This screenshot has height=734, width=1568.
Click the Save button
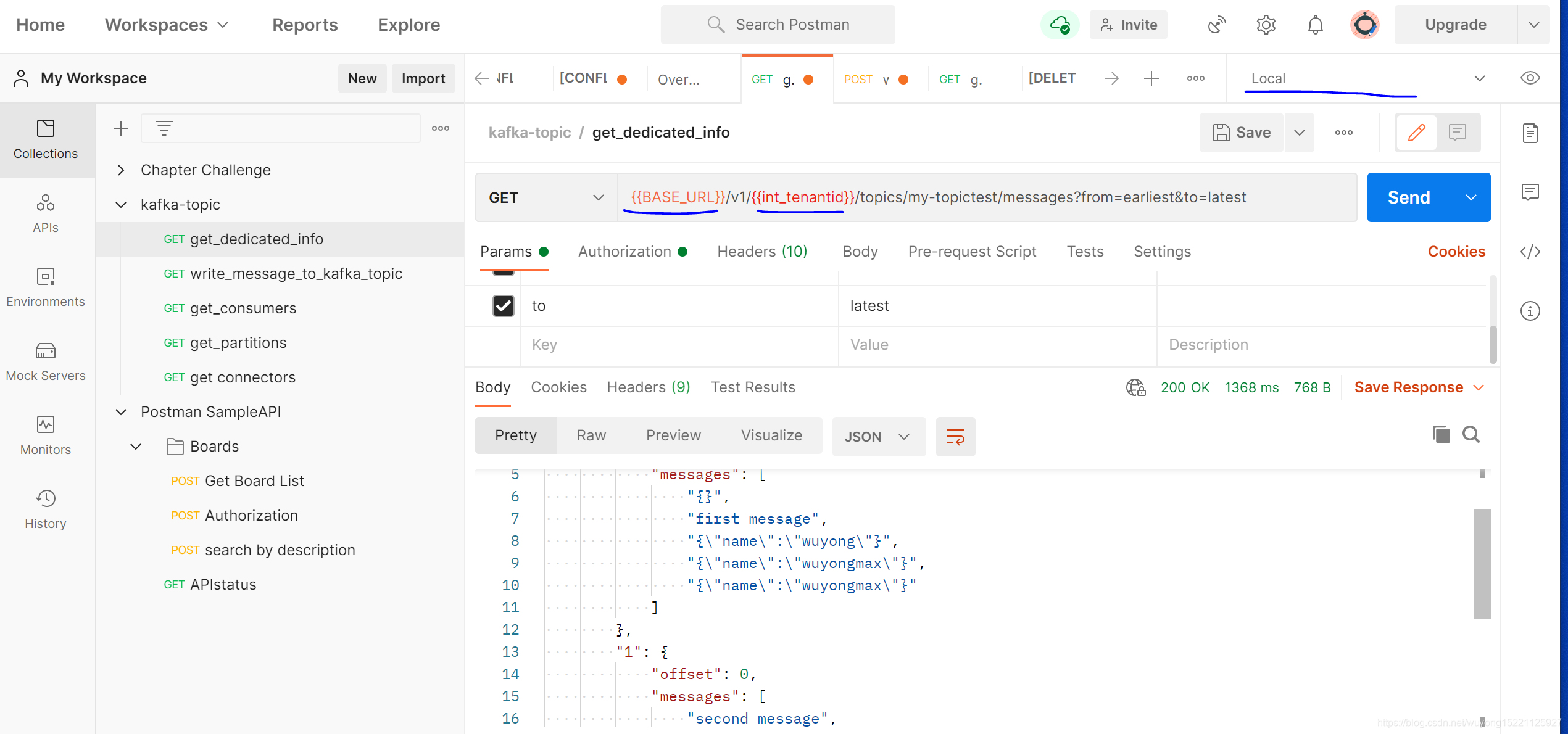(1242, 133)
